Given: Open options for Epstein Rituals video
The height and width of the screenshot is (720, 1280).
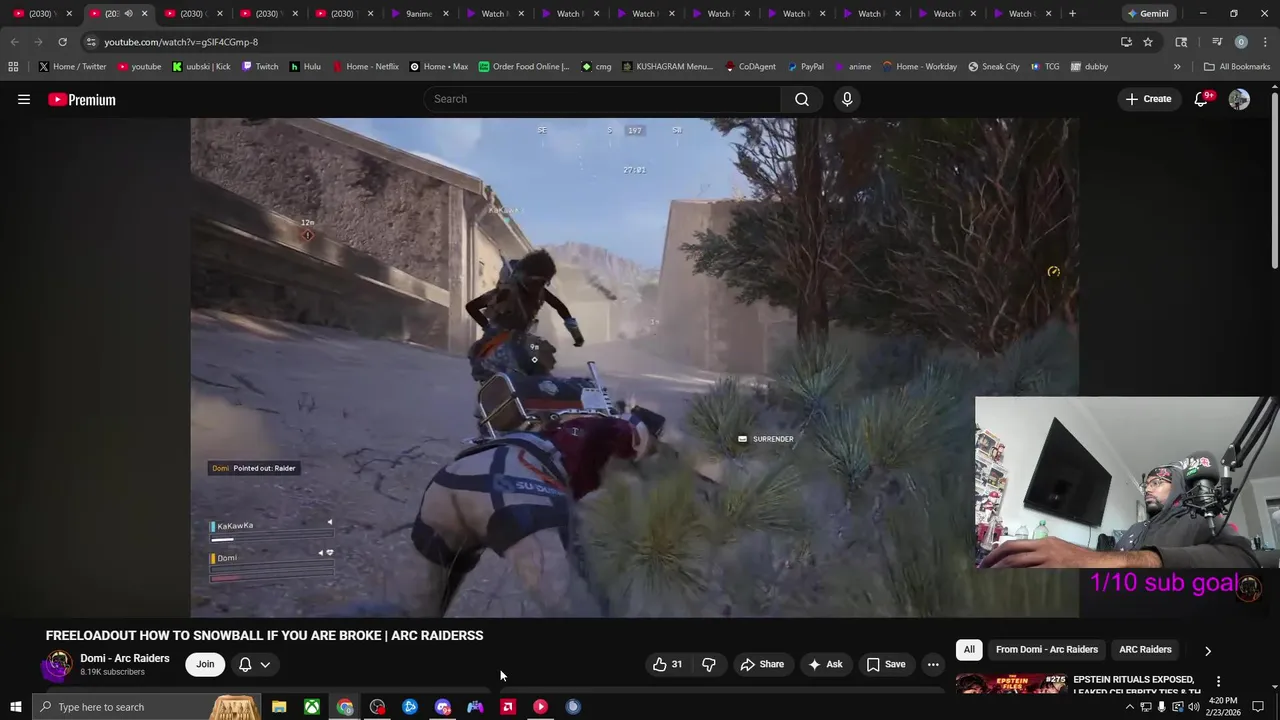Looking at the screenshot, I should click(x=1218, y=681).
